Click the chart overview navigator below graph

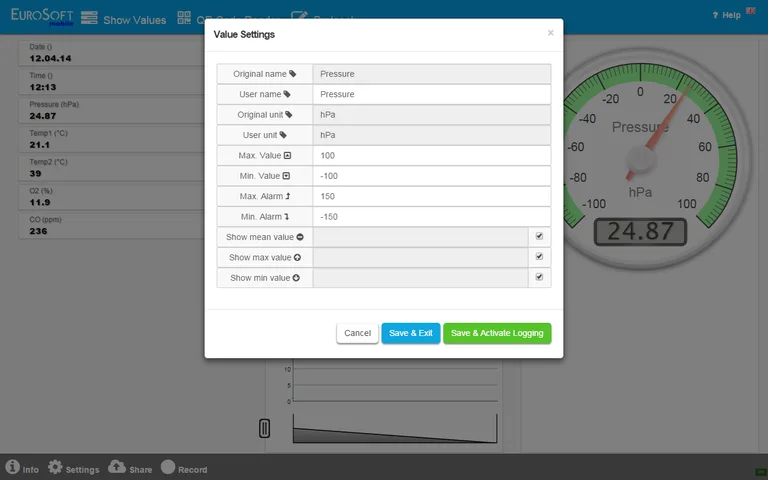(395, 429)
